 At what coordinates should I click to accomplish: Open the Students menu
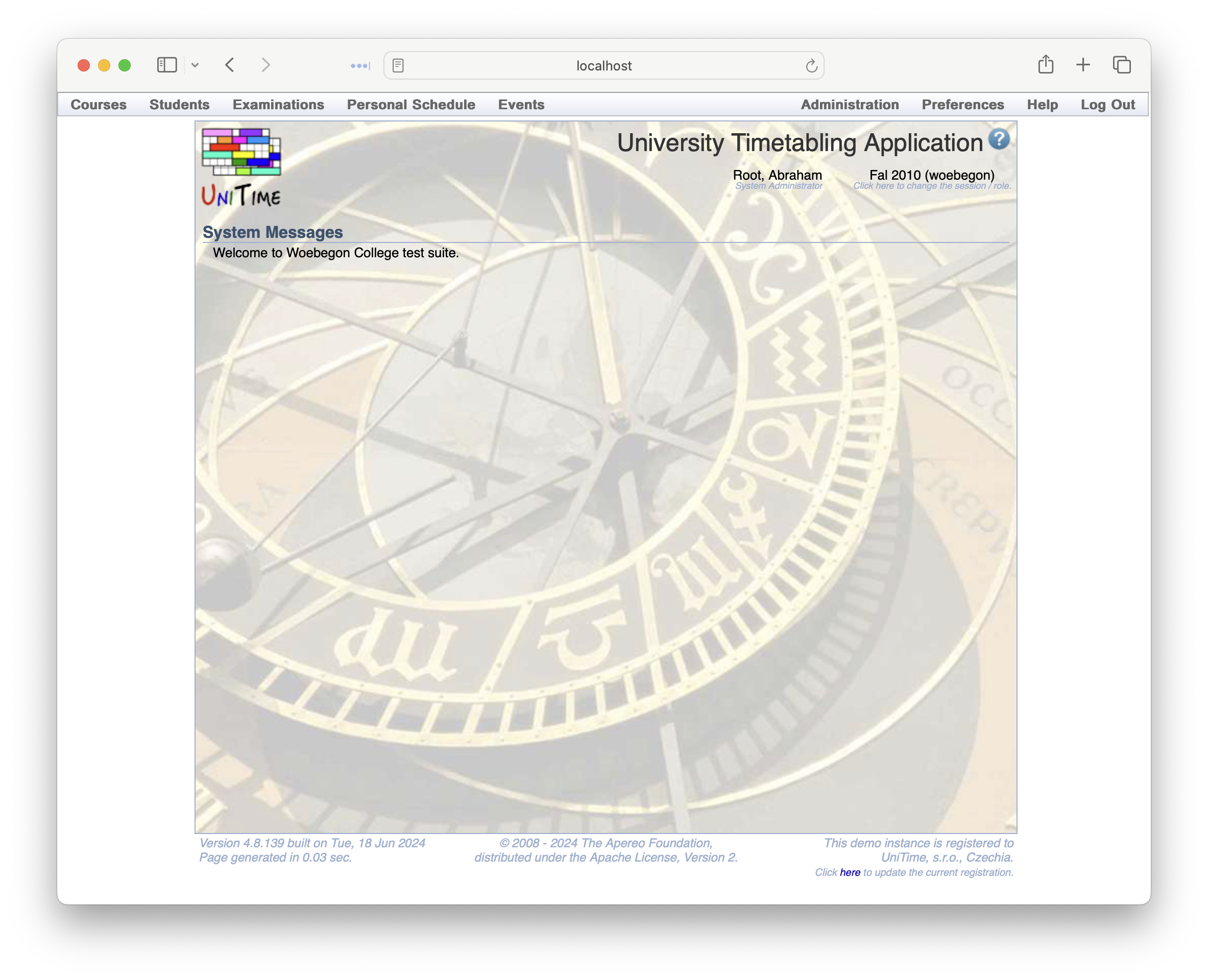pos(179,104)
